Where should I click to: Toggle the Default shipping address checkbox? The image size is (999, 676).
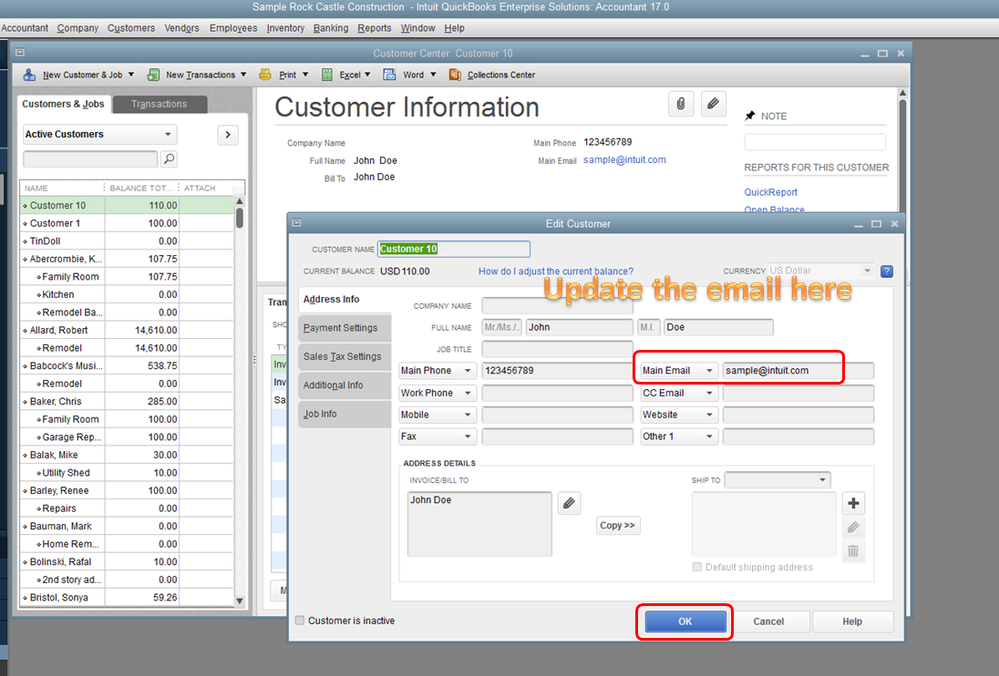point(697,567)
